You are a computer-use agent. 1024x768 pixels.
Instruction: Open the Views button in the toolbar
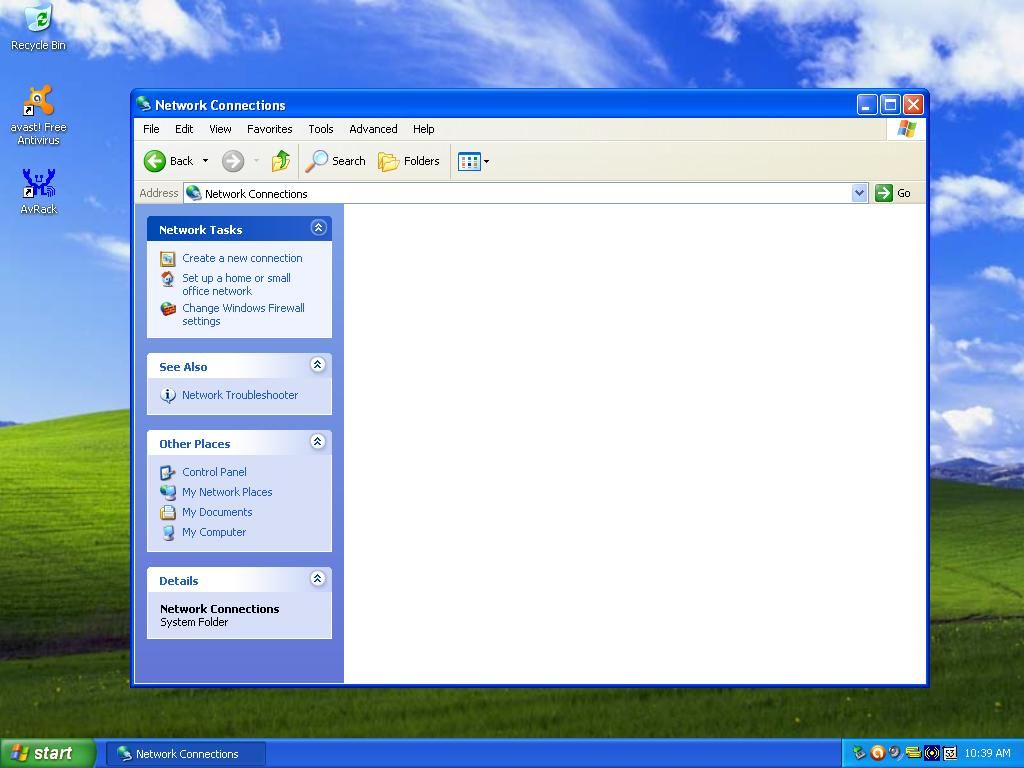(x=469, y=161)
